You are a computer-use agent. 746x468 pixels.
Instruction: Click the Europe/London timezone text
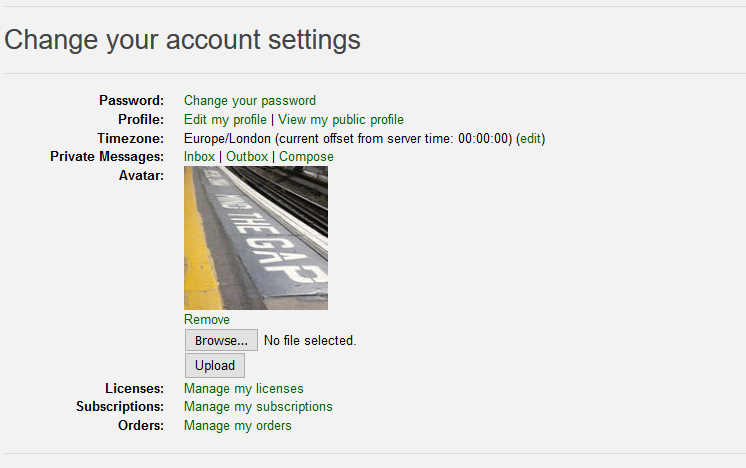[x=227, y=138]
